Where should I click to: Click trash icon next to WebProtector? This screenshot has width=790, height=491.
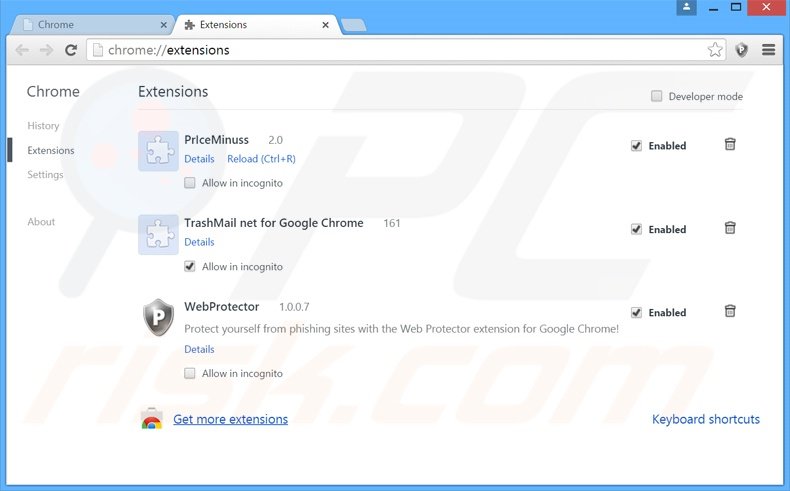tap(730, 311)
